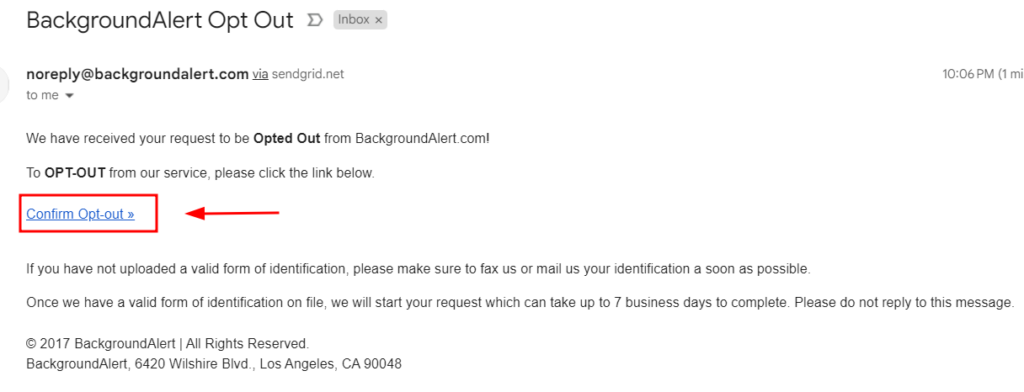Click sender address noreply@backgroundalert.com
This screenshot has height=392, width=1024.
137,74
